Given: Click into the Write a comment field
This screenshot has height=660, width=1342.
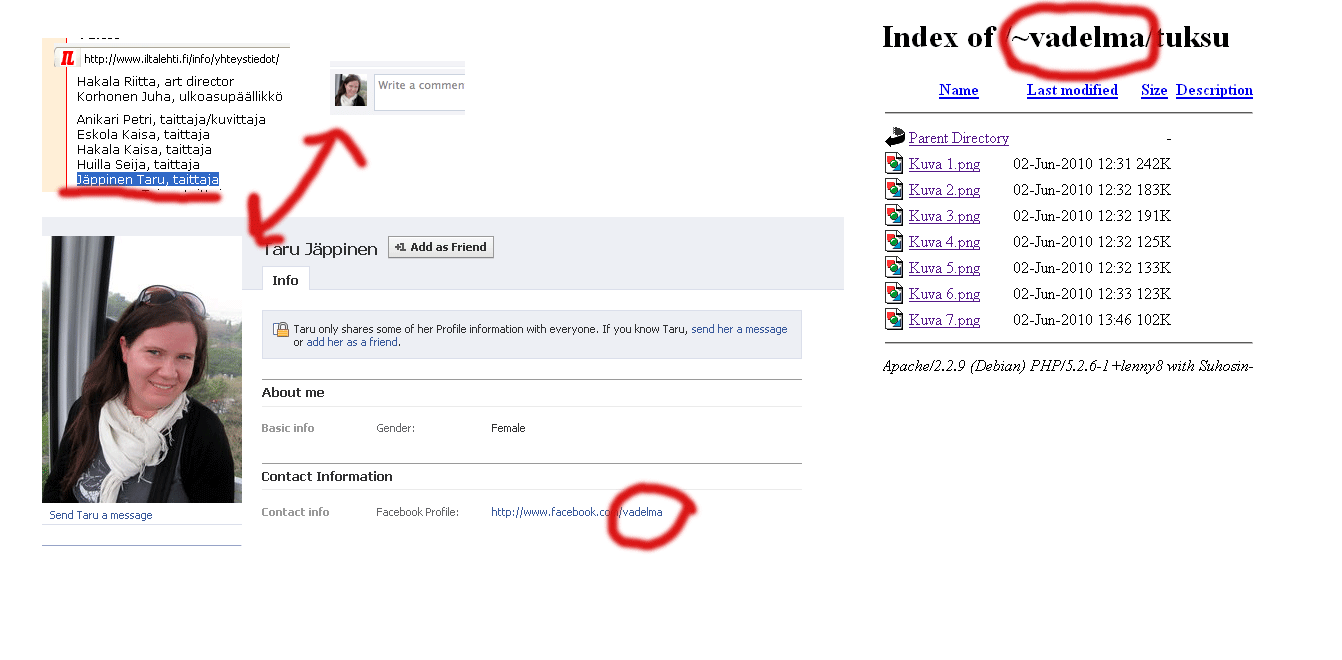Looking at the screenshot, I should click(419, 89).
